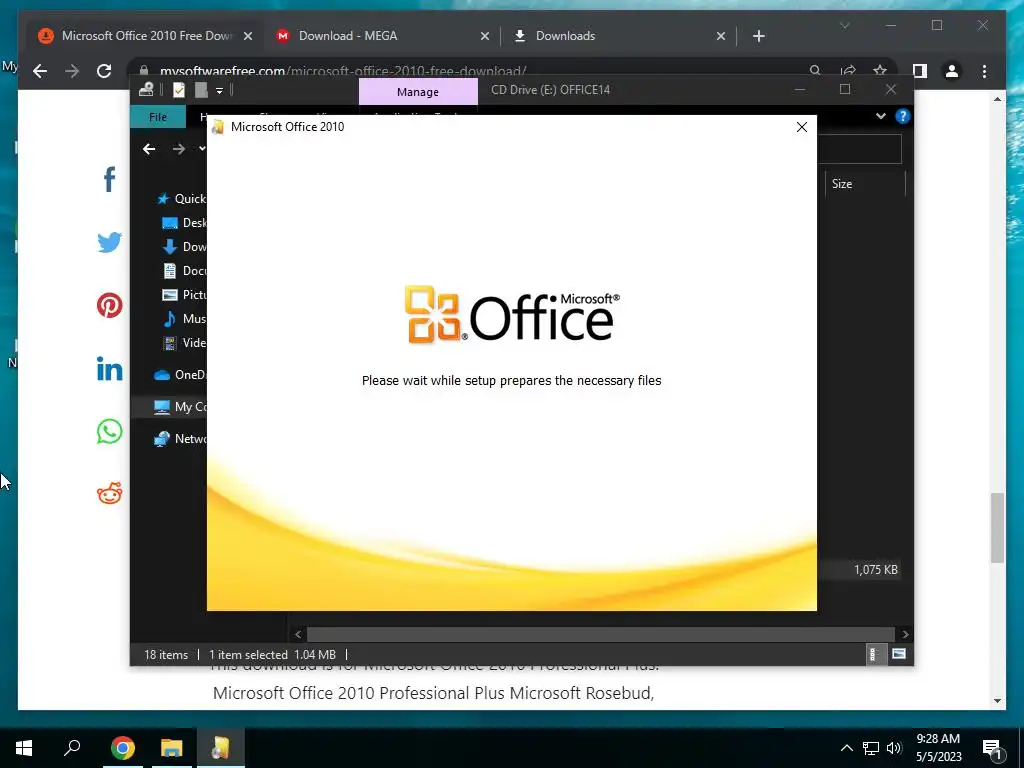Viewport: 1024px width, 768px height.
Task: Share page via Twitter icon
Action: pyautogui.click(x=110, y=242)
